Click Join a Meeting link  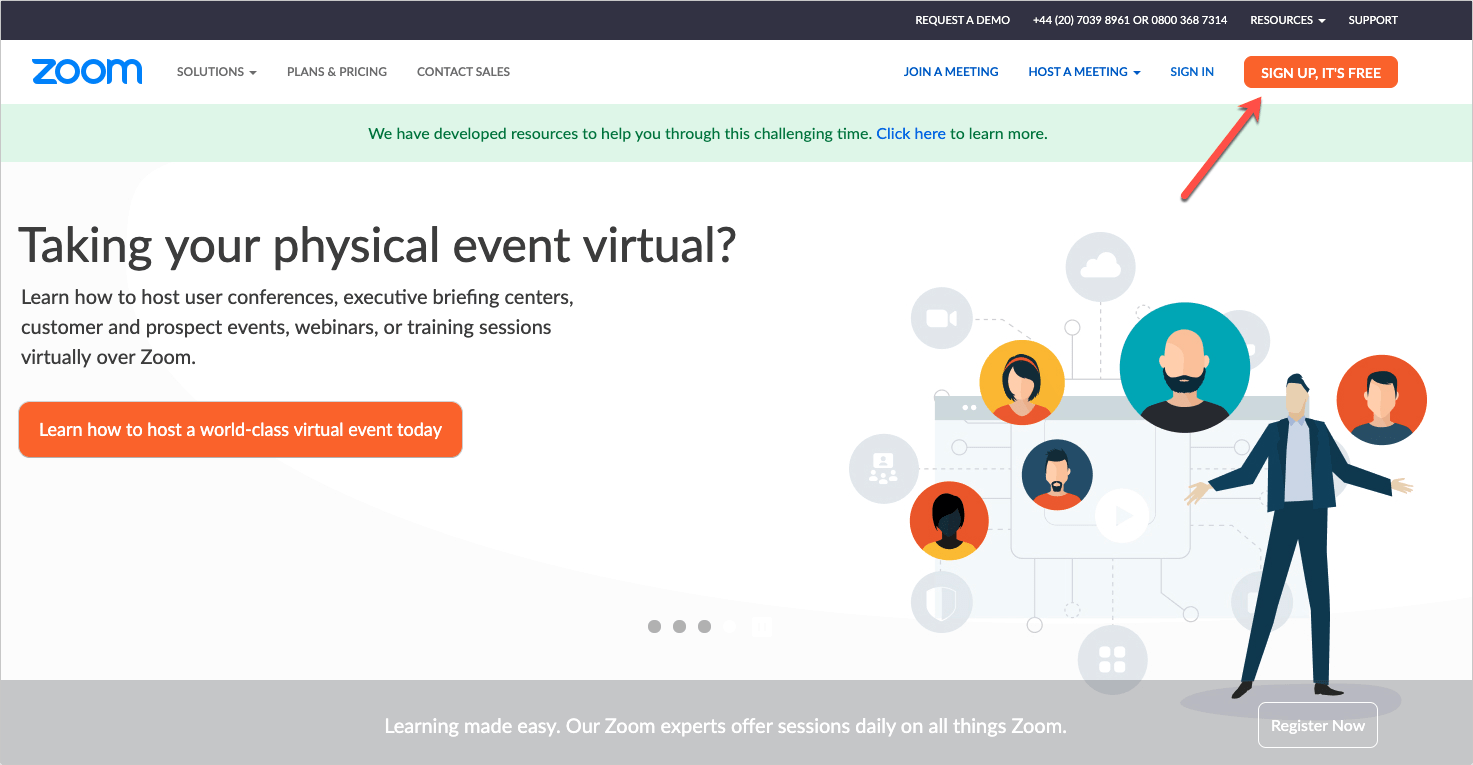[950, 72]
